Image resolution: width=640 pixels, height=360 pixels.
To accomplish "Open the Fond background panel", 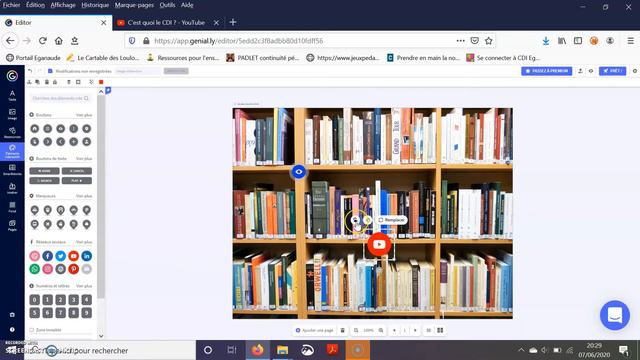I will [x=12, y=207].
